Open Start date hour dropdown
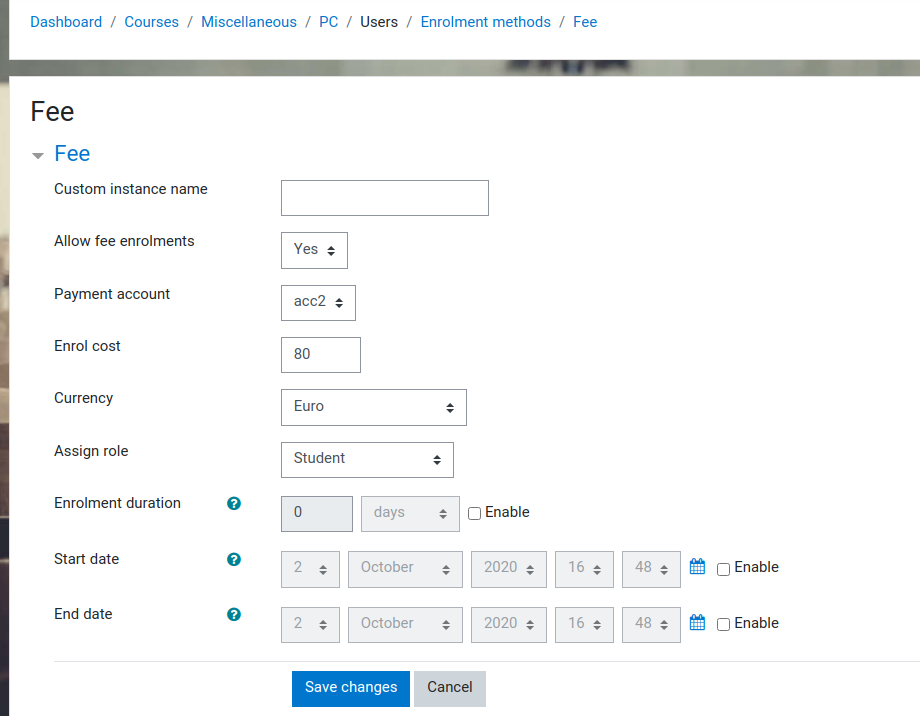The height and width of the screenshot is (716, 920). click(x=584, y=569)
